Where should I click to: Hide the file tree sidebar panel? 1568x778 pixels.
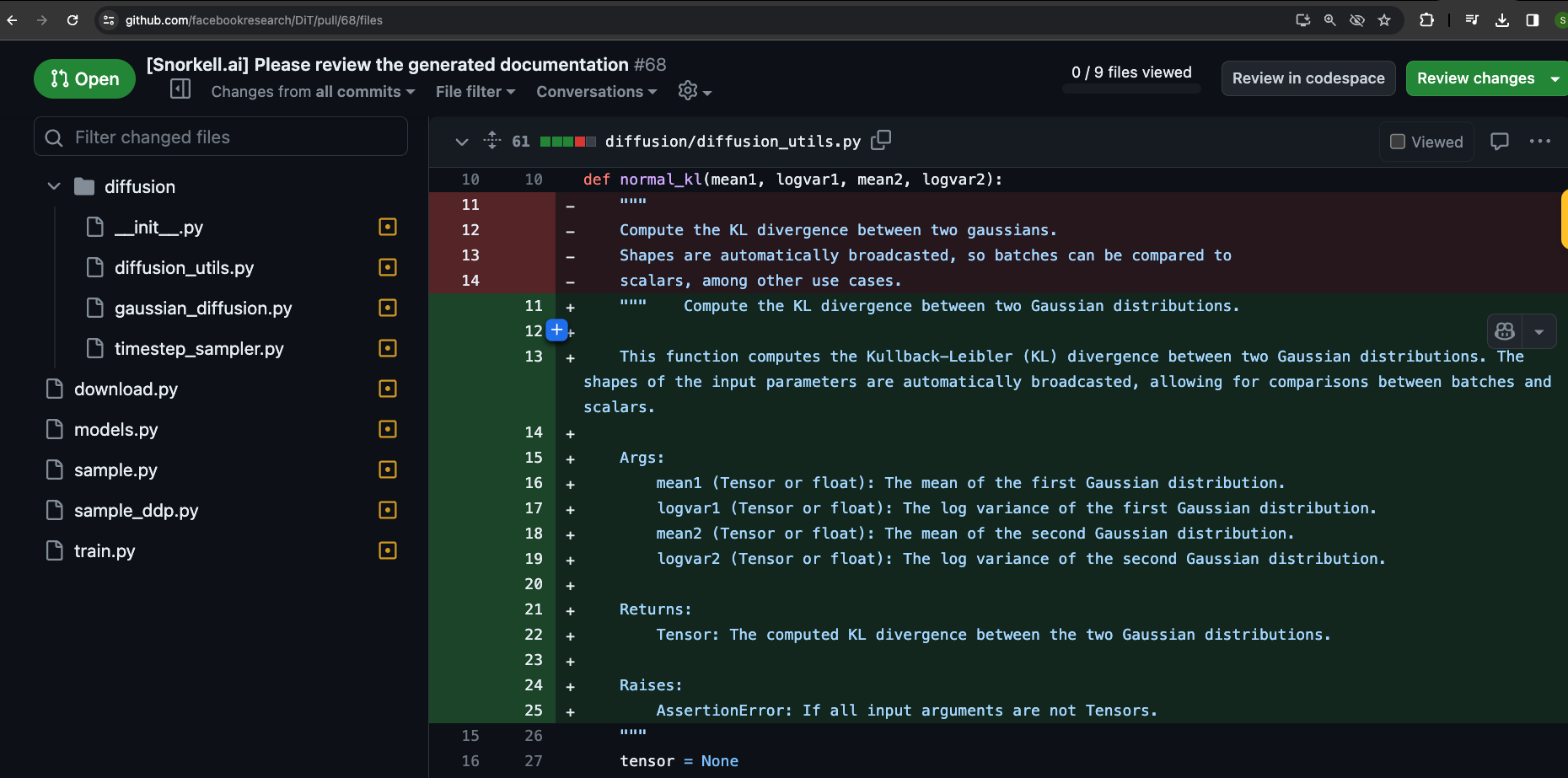180,89
